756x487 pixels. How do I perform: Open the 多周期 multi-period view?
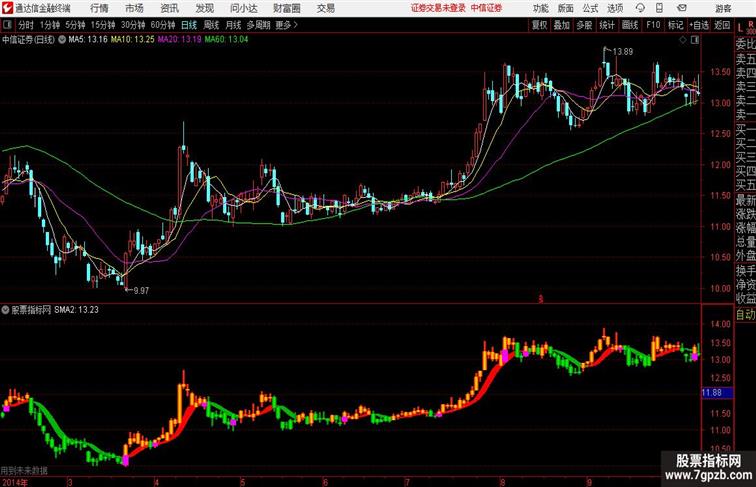[x=258, y=25]
